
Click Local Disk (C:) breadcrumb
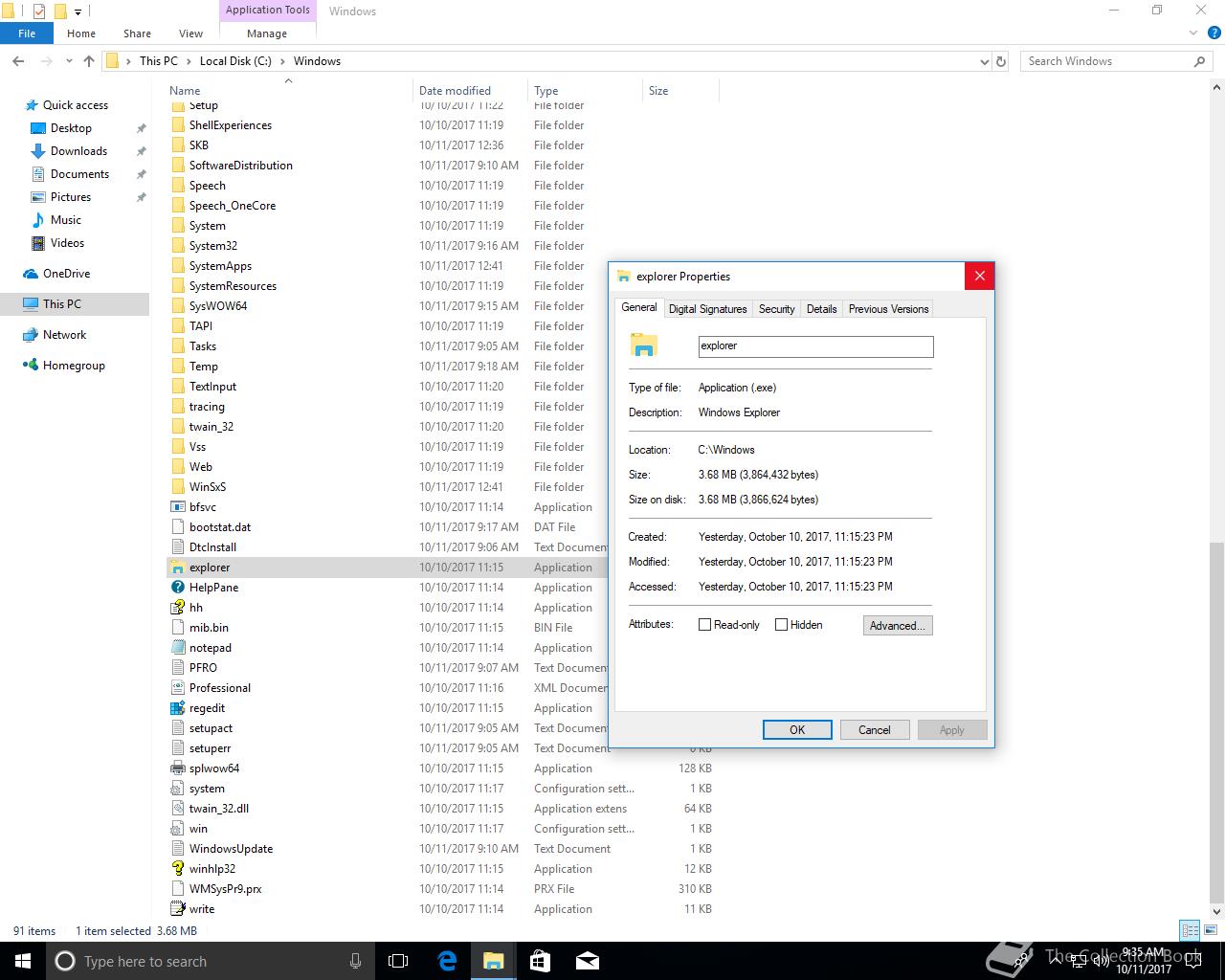click(x=235, y=61)
